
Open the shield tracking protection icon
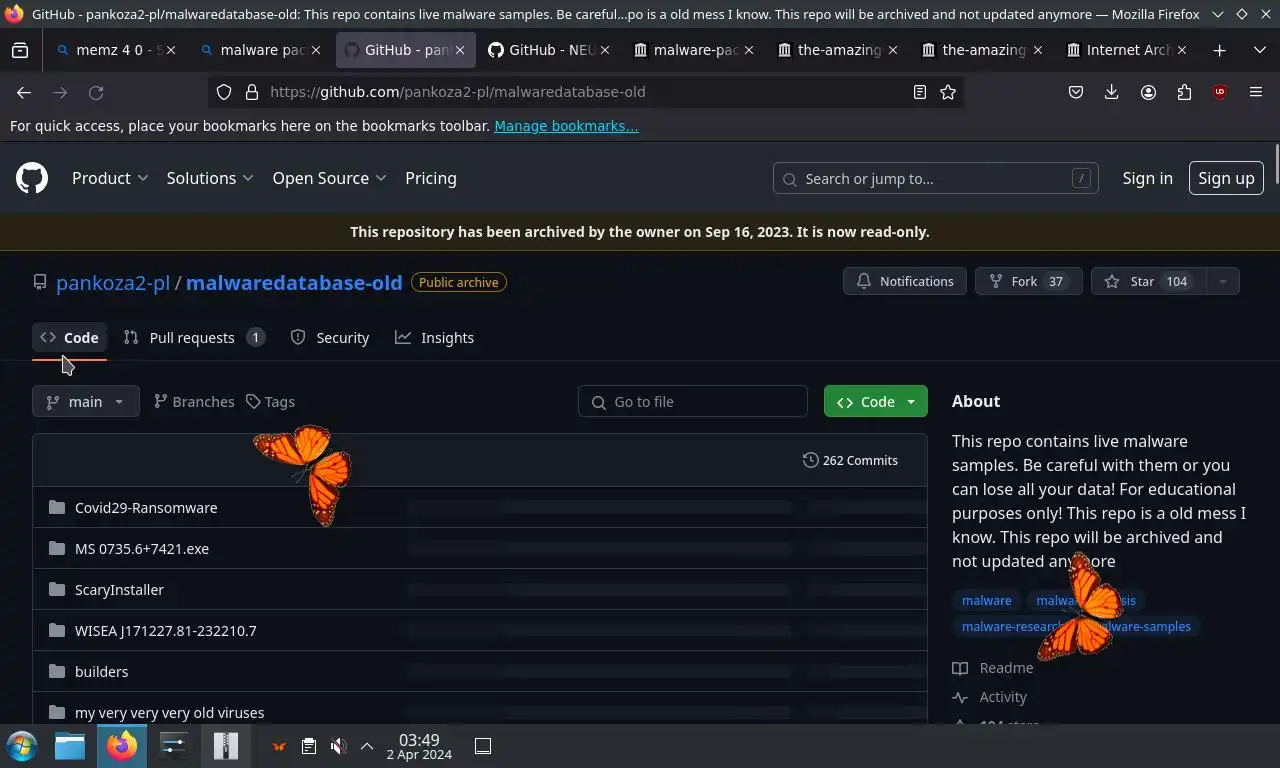[x=224, y=92]
